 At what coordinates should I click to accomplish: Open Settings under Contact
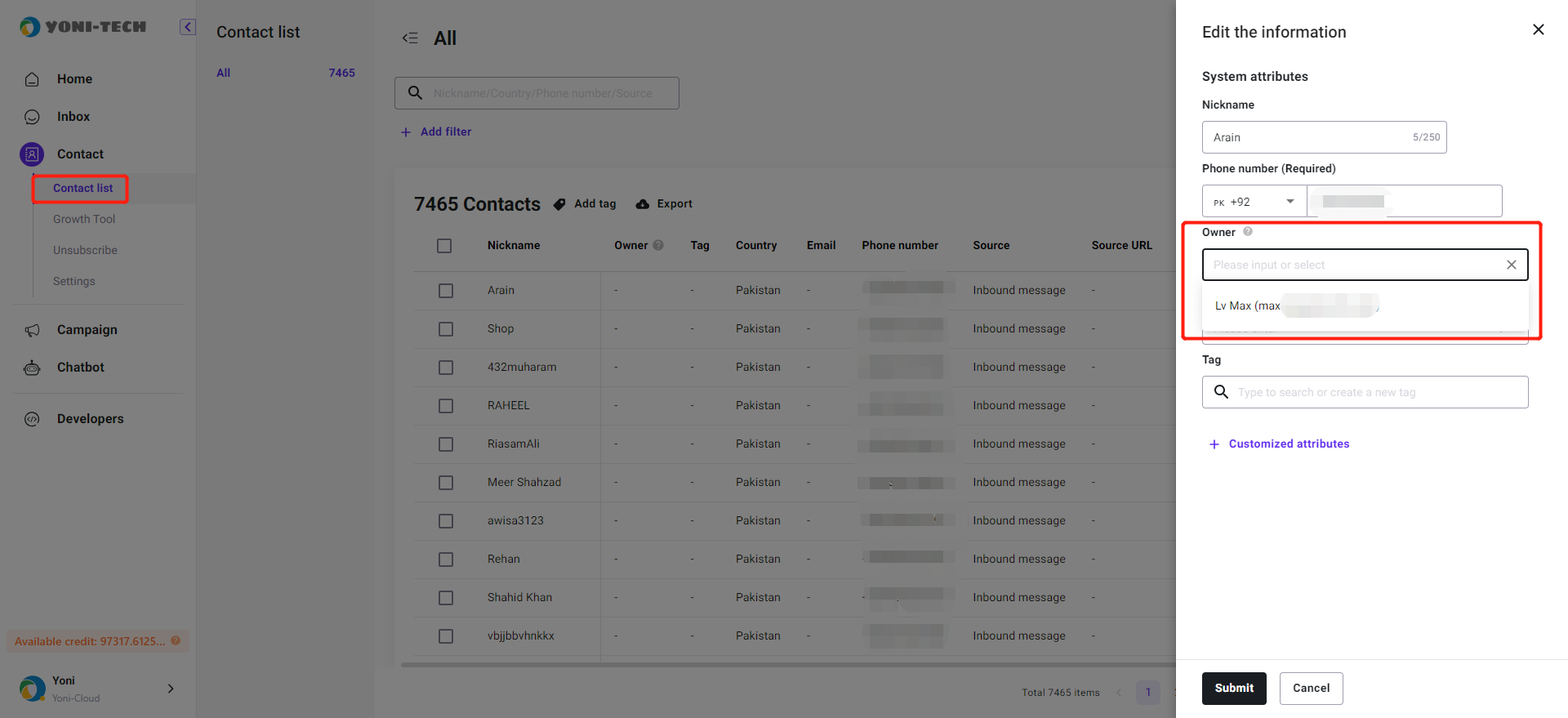coord(74,282)
